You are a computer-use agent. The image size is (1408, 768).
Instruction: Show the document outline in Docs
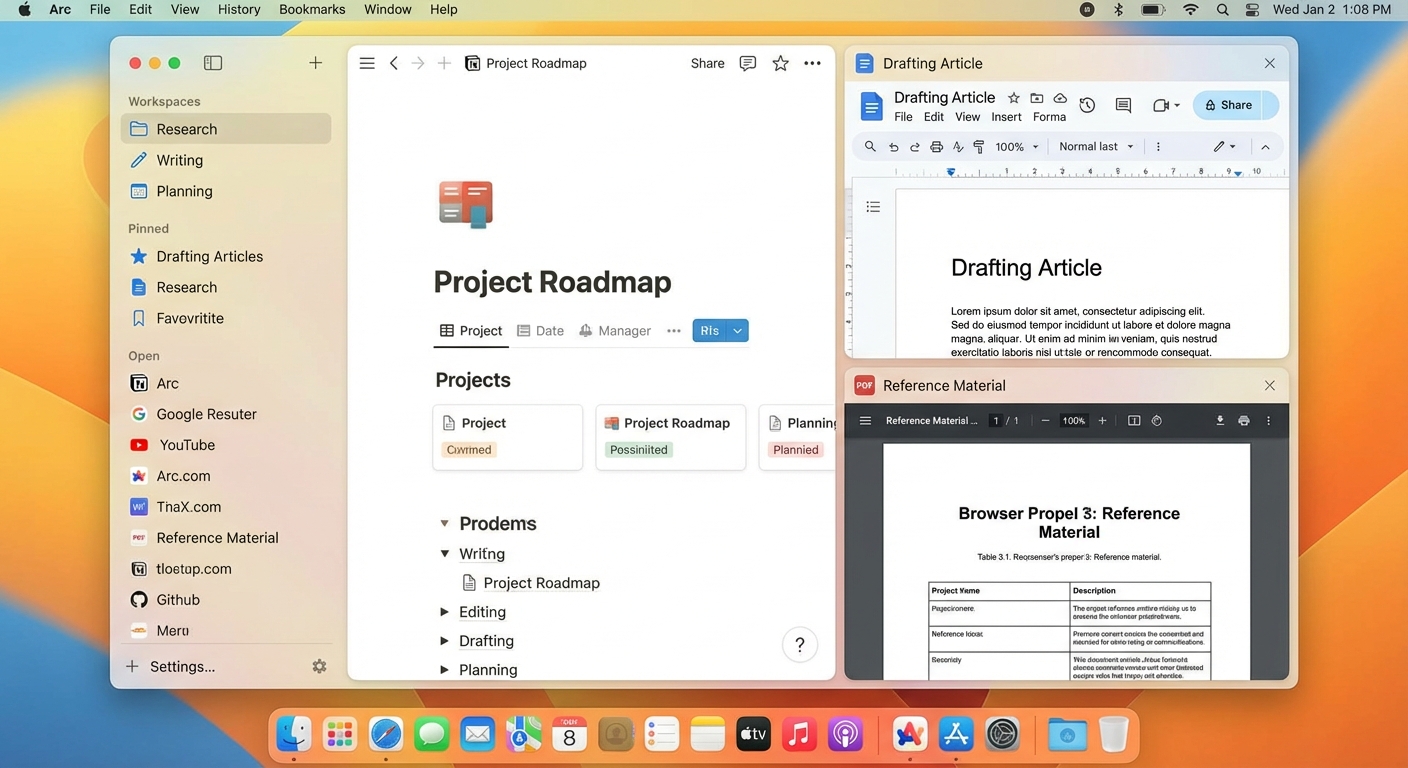click(x=873, y=206)
